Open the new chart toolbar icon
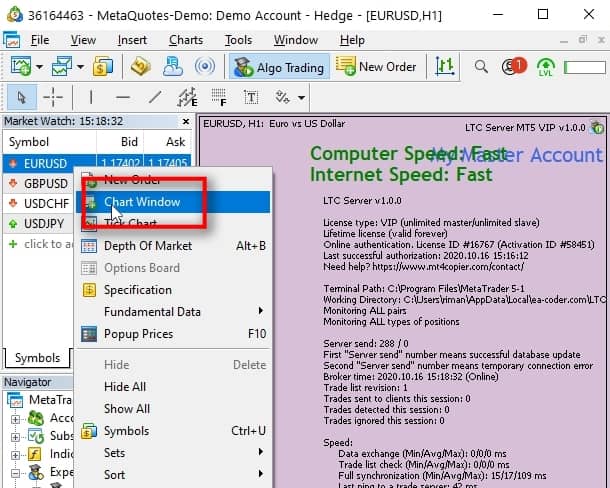610x488 pixels. [20, 67]
